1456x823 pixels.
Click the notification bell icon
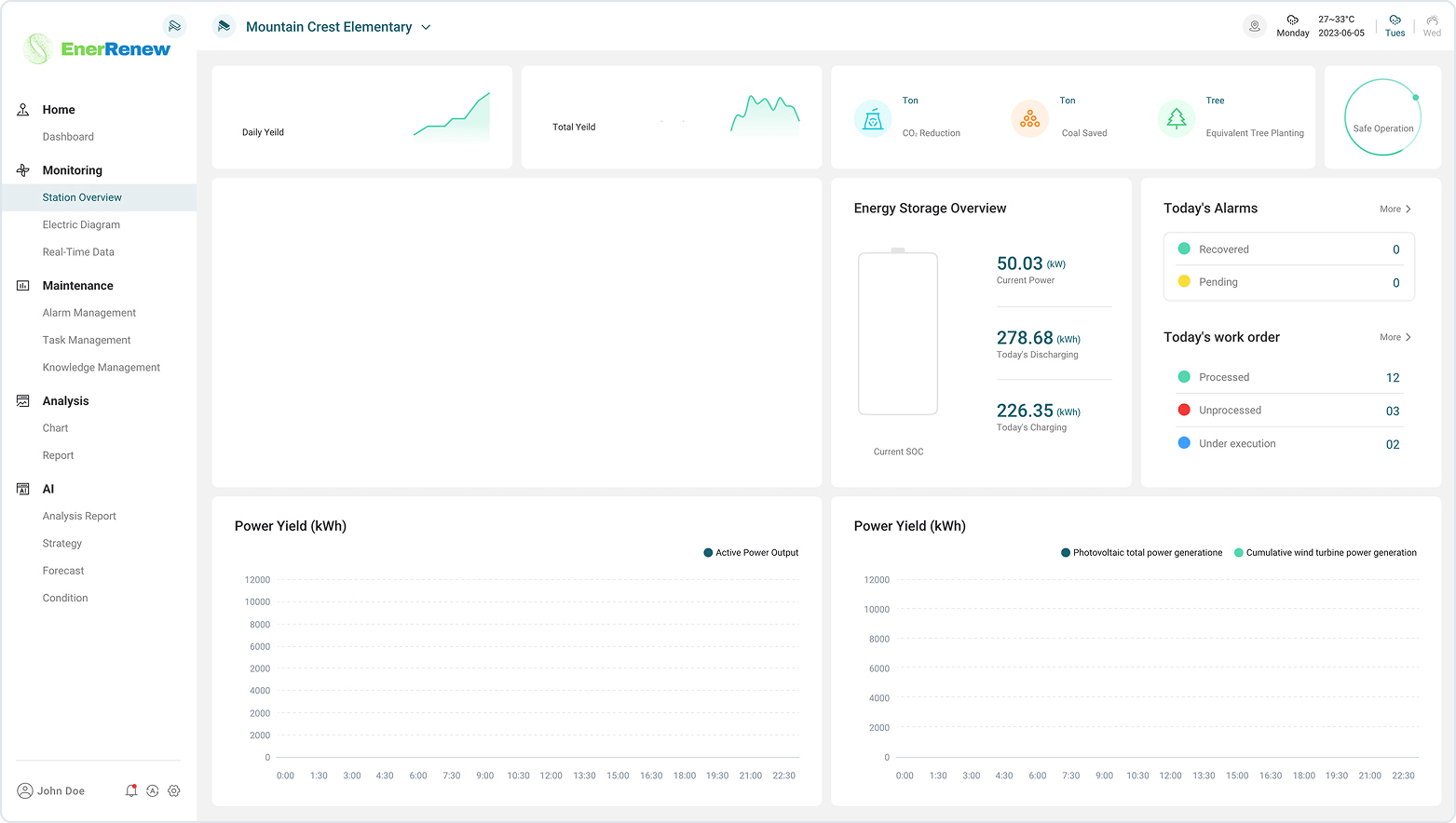[x=131, y=790]
